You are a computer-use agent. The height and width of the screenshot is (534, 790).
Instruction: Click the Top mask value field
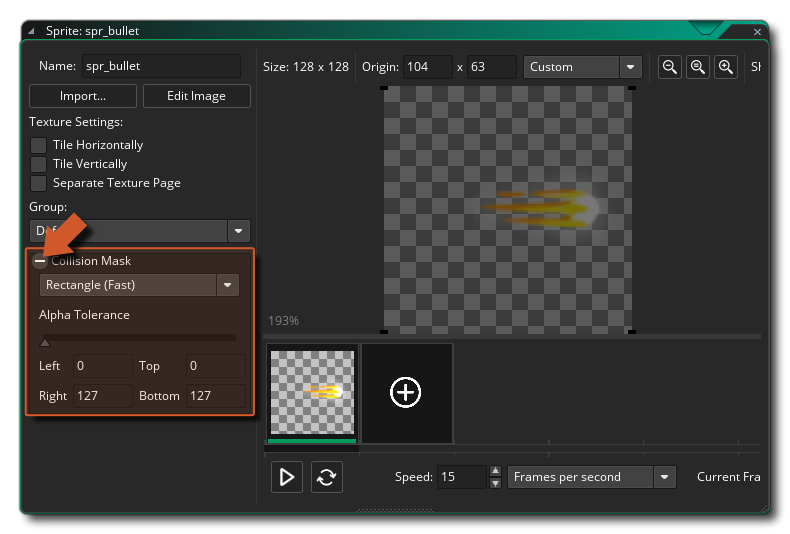pos(216,366)
